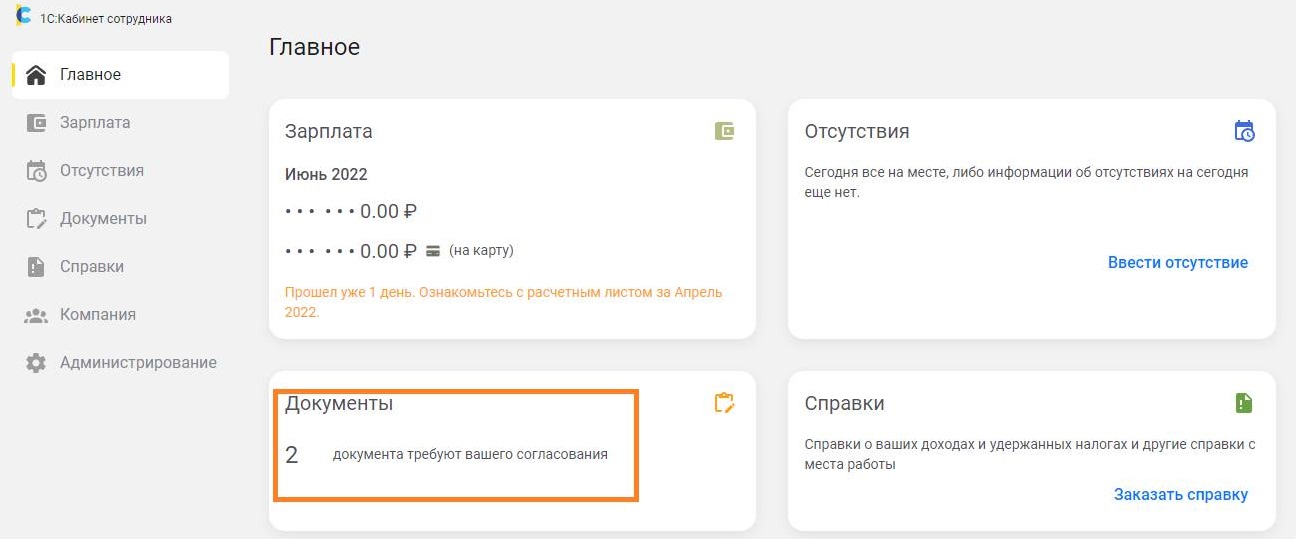Click the Зарплата card heading
1296x539 pixels.
tap(329, 131)
